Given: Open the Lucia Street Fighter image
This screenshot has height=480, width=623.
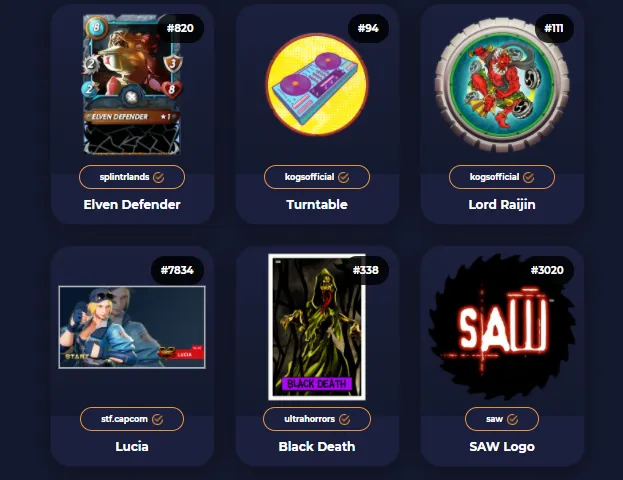Looking at the screenshot, I should tap(132, 327).
